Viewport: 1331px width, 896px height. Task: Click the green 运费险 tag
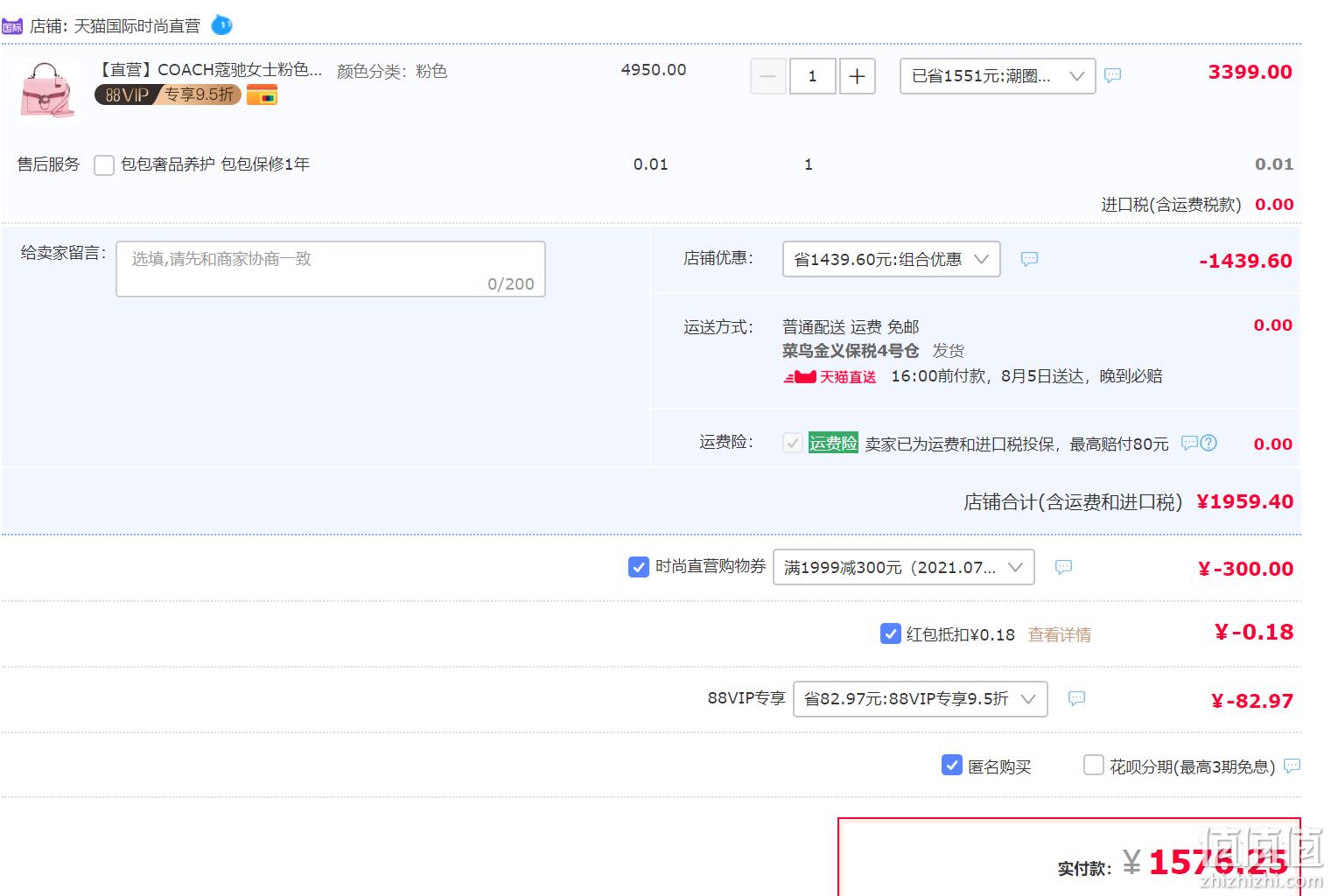pyautogui.click(x=833, y=443)
